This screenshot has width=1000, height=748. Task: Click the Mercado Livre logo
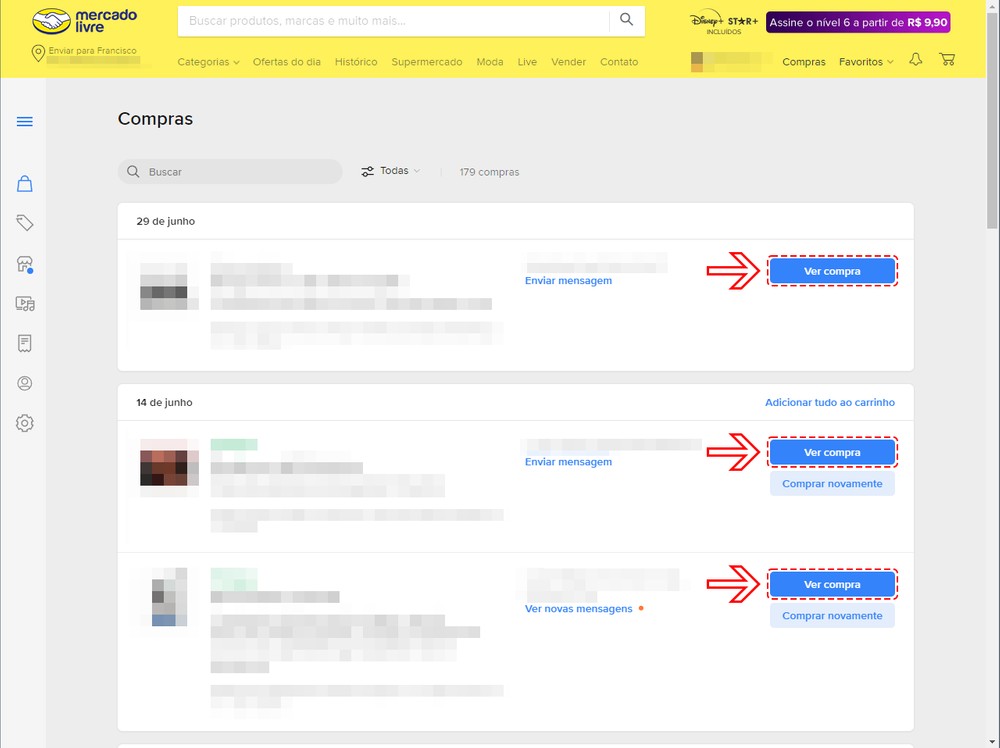84,21
